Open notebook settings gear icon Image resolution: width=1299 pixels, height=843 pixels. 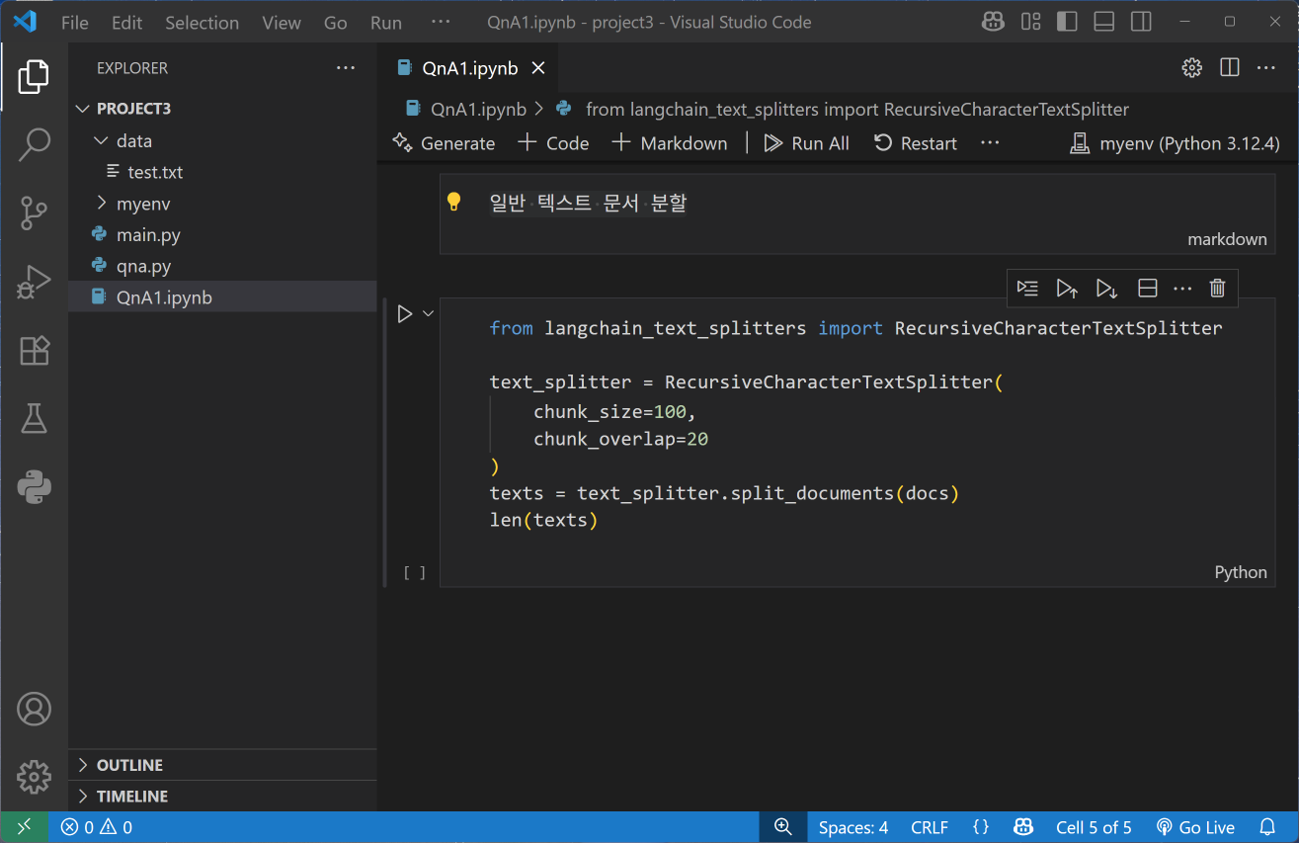(1192, 68)
